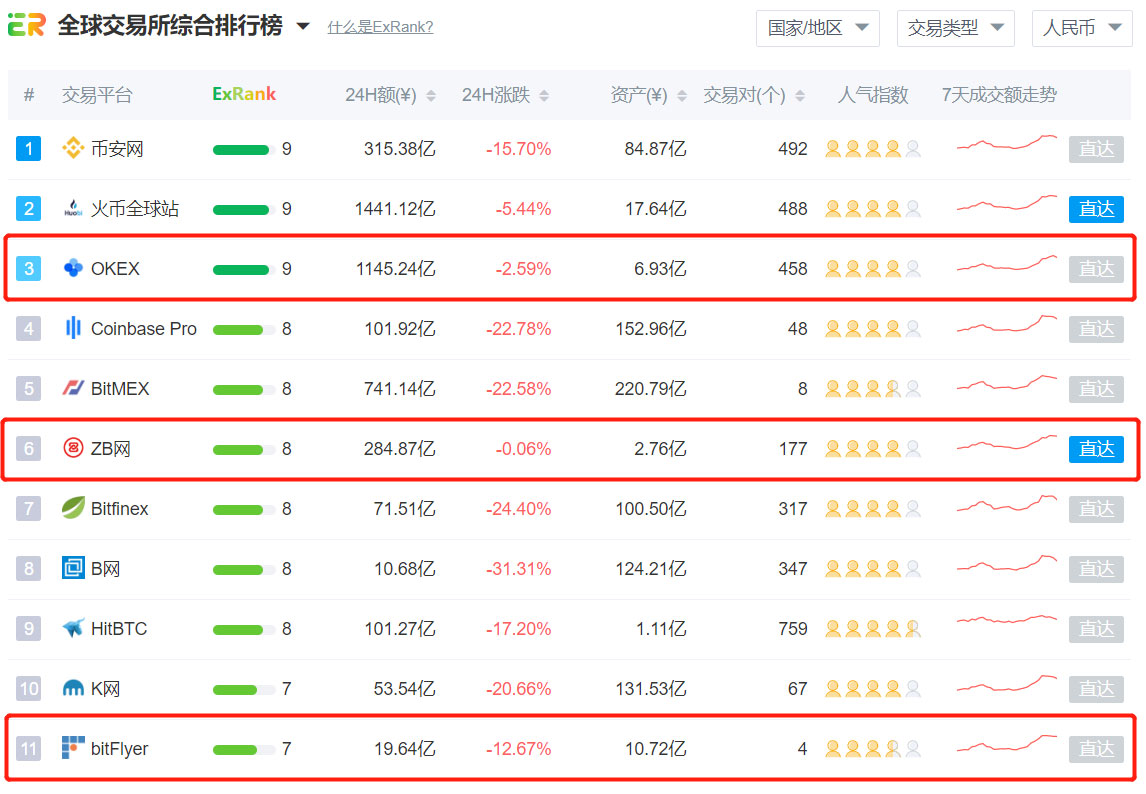Open the 7-day trend chart for HitBTC
Image resolution: width=1146 pixels, height=794 pixels.
[x=1006, y=621]
